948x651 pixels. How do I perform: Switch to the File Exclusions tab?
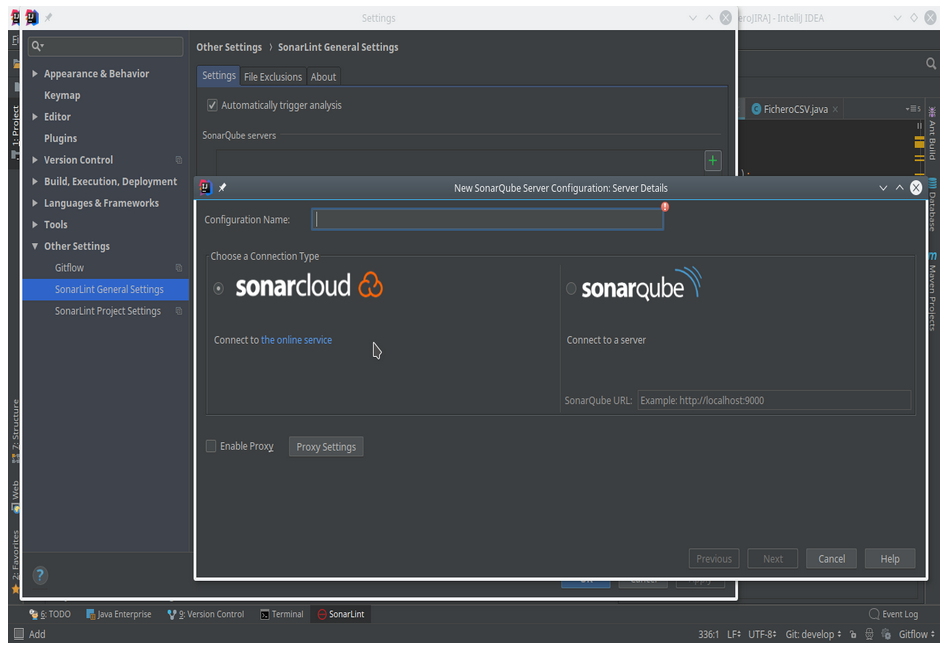(x=273, y=77)
